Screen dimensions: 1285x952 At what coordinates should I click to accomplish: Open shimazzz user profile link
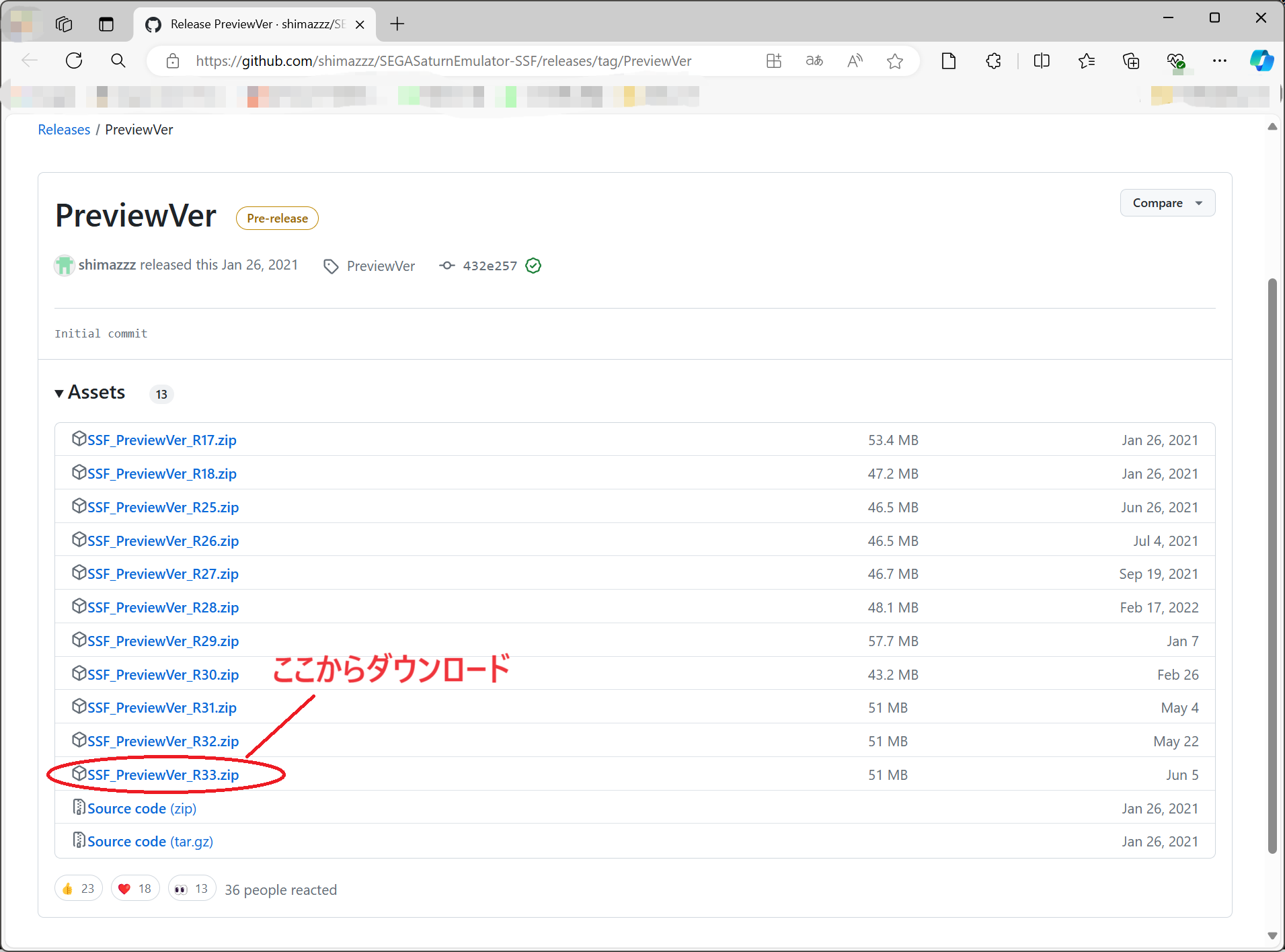pyautogui.click(x=107, y=265)
